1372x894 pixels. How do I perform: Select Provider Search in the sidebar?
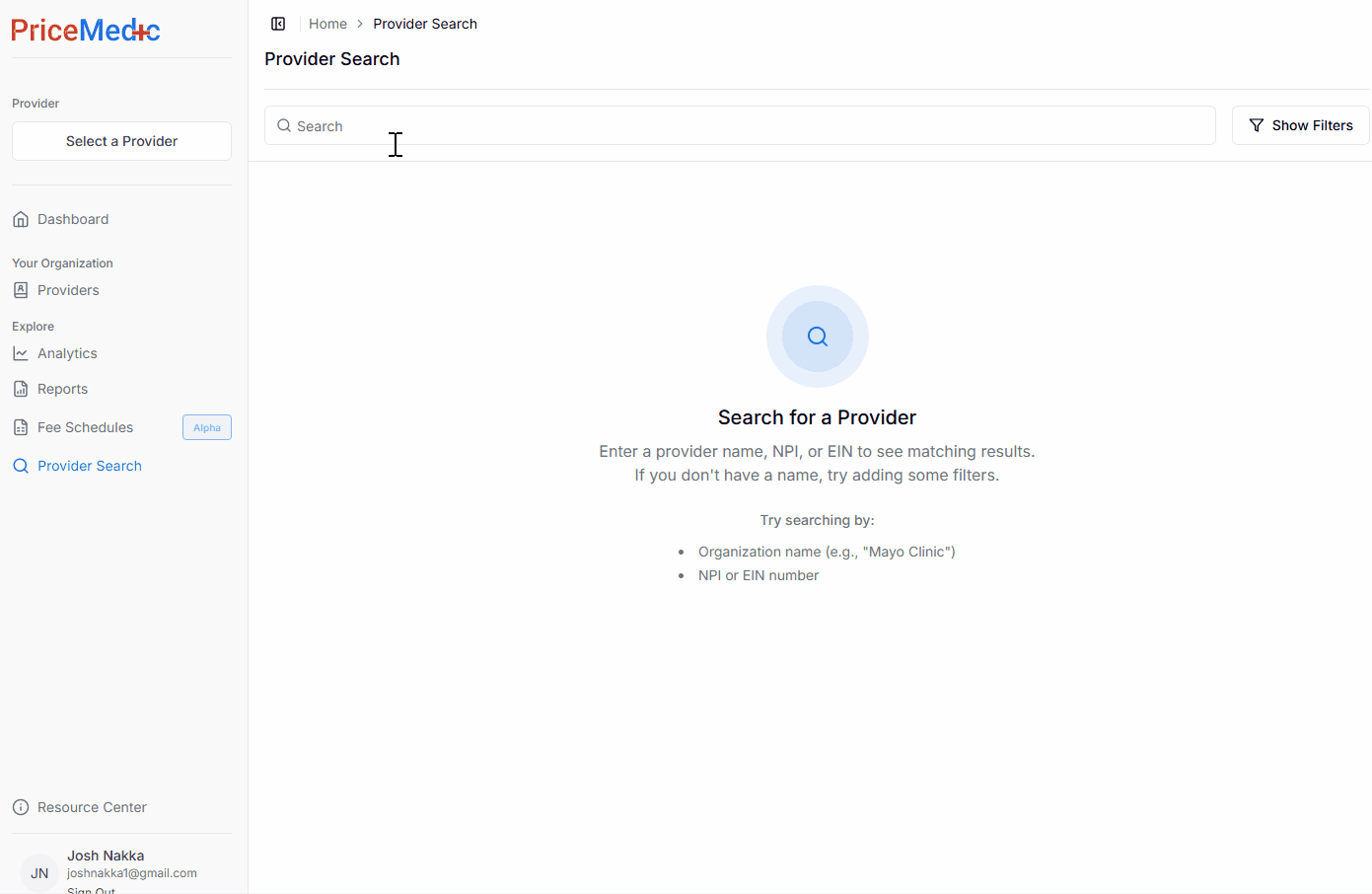[90, 466]
